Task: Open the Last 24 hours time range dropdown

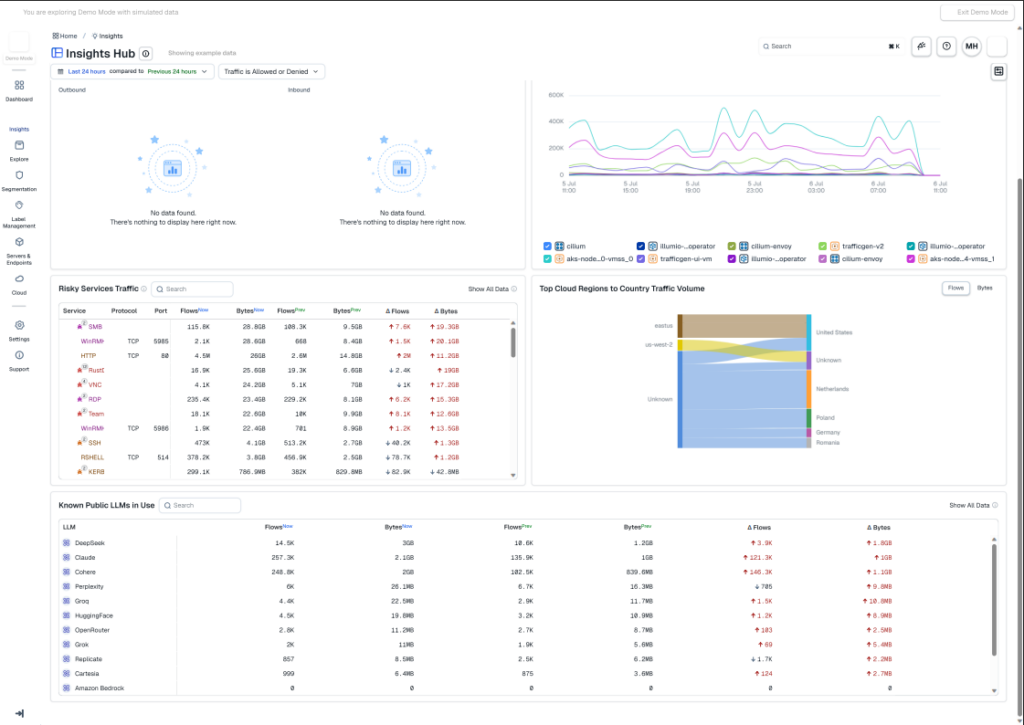Action: (x=133, y=72)
